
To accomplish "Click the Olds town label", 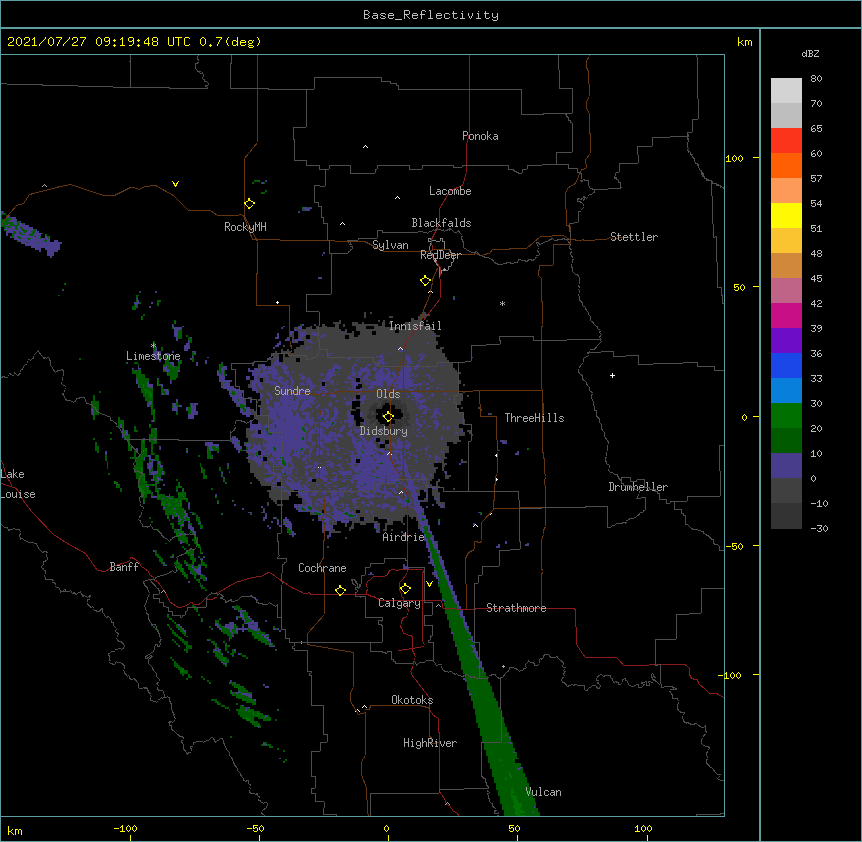I will (x=388, y=394).
